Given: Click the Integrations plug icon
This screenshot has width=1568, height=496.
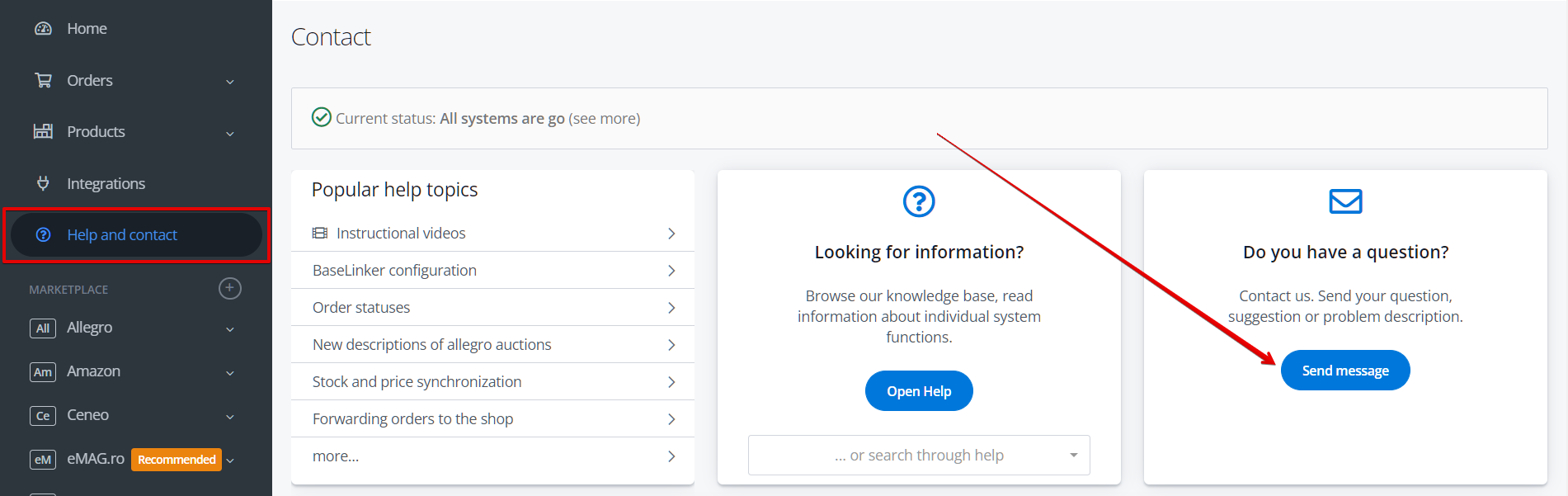Looking at the screenshot, I should pos(43,183).
